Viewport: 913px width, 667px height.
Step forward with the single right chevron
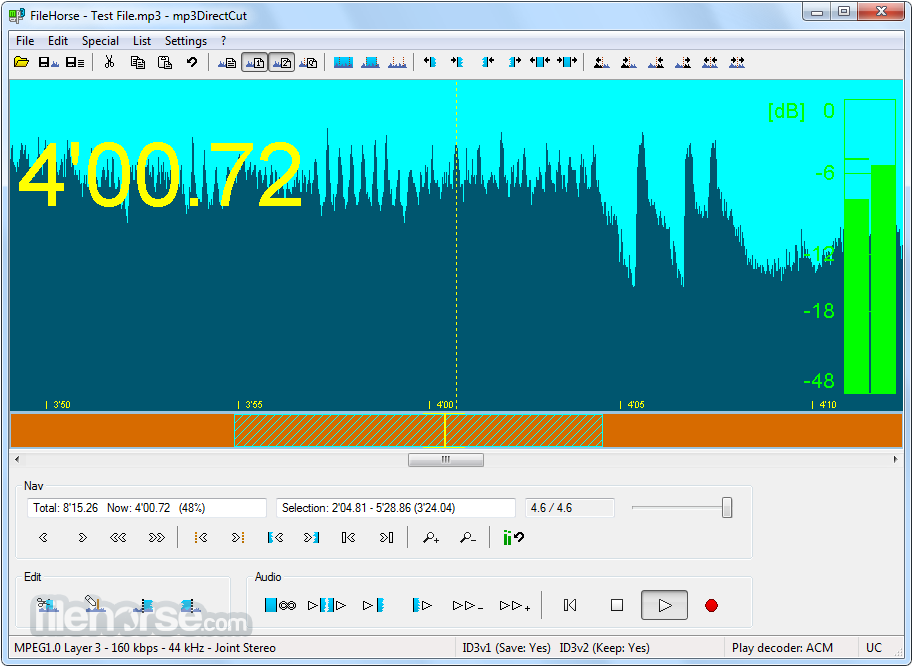click(82, 538)
